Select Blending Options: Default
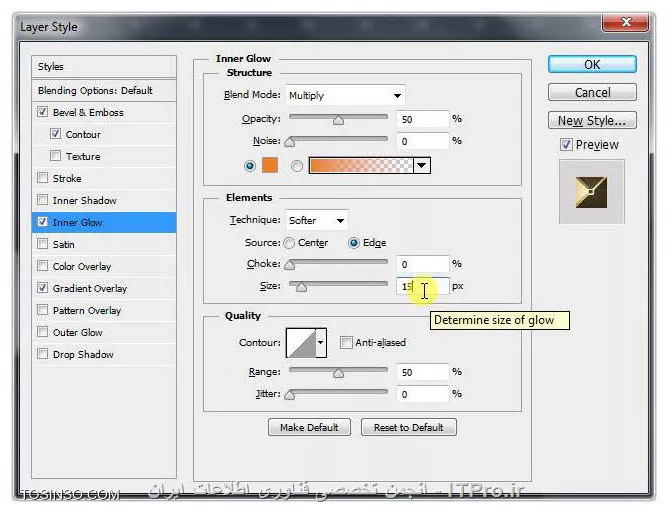672x516 pixels. pyautogui.click(x=104, y=90)
